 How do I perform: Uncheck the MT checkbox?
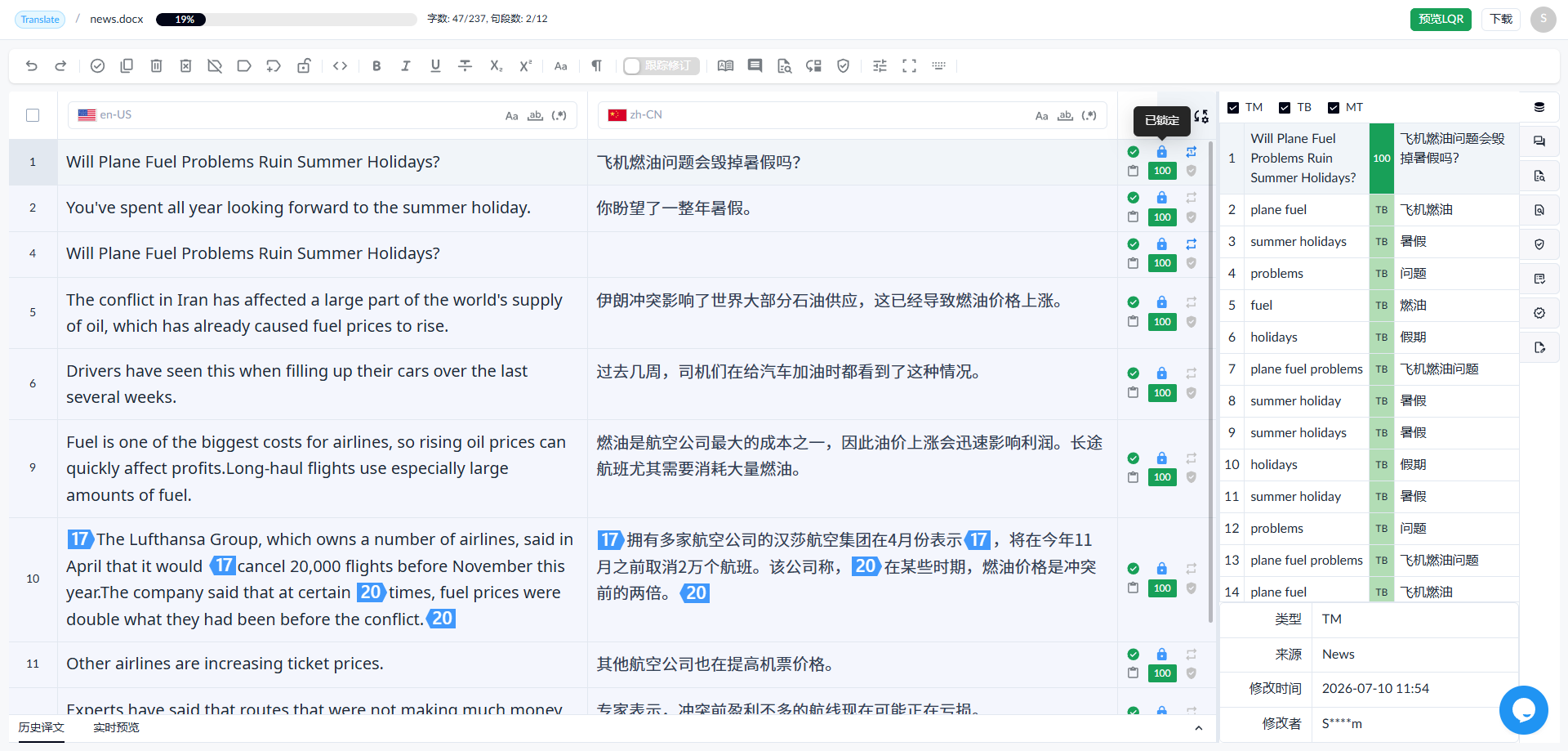1334,108
